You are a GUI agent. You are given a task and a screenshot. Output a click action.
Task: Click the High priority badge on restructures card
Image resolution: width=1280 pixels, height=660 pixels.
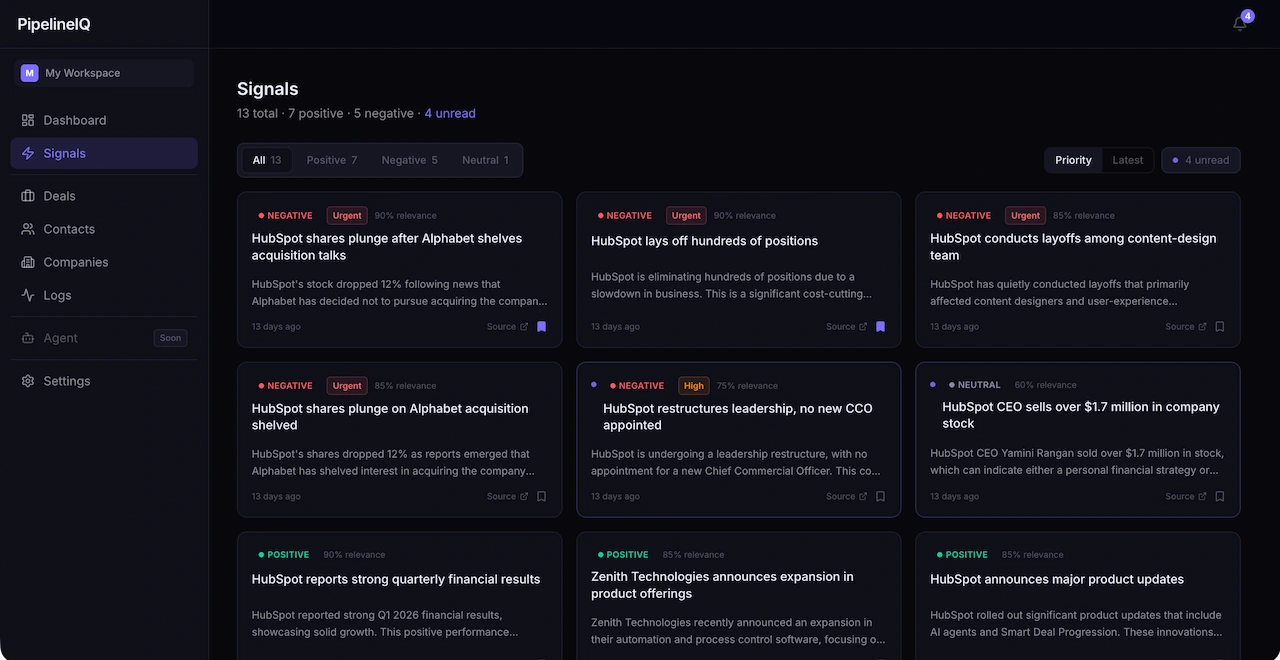coord(694,386)
